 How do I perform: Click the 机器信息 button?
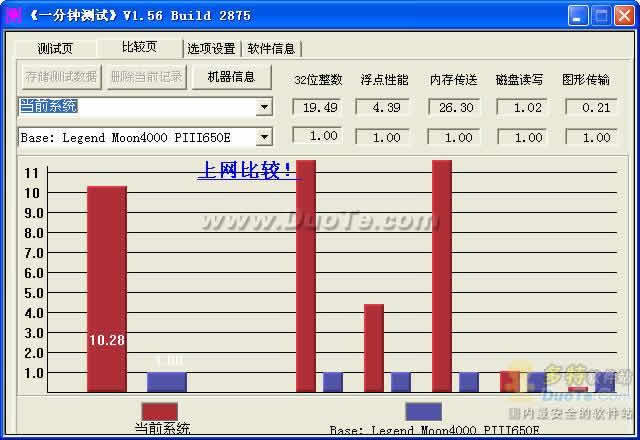point(231,77)
